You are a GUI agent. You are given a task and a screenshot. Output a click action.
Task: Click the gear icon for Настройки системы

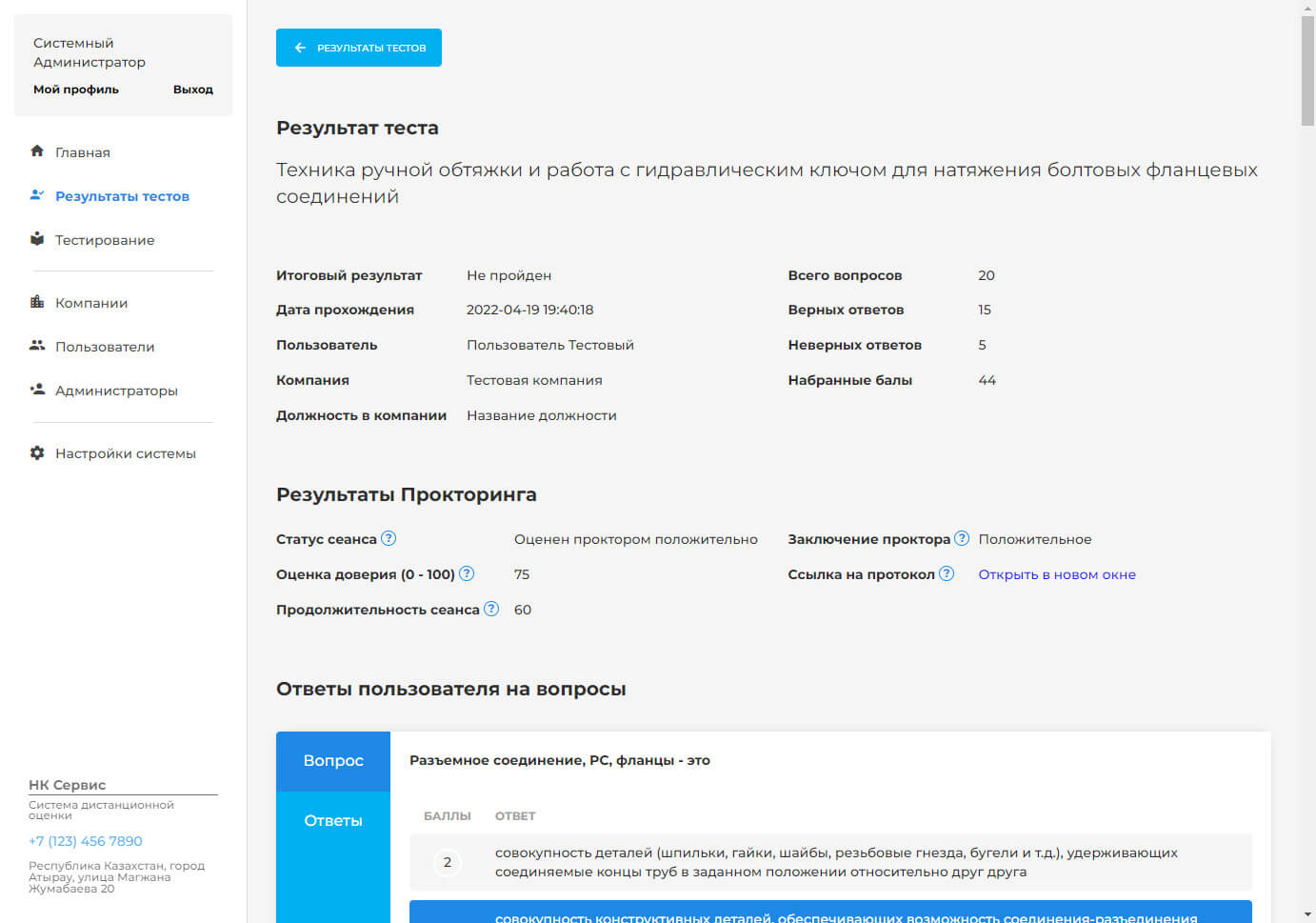click(37, 452)
